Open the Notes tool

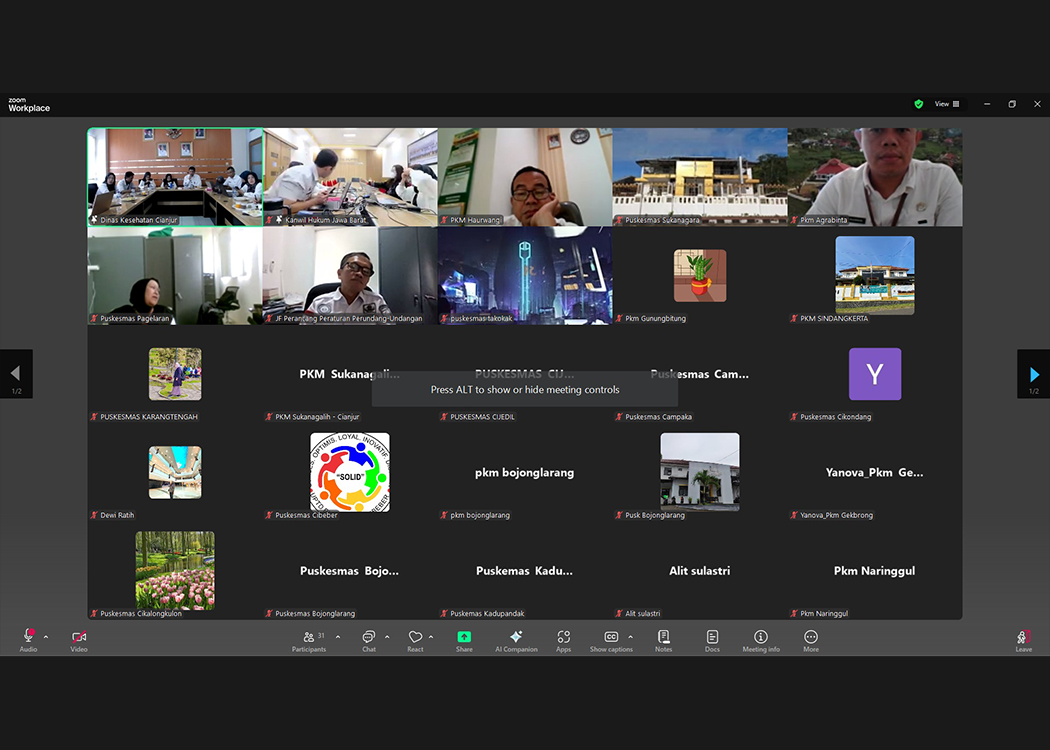[663, 639]
